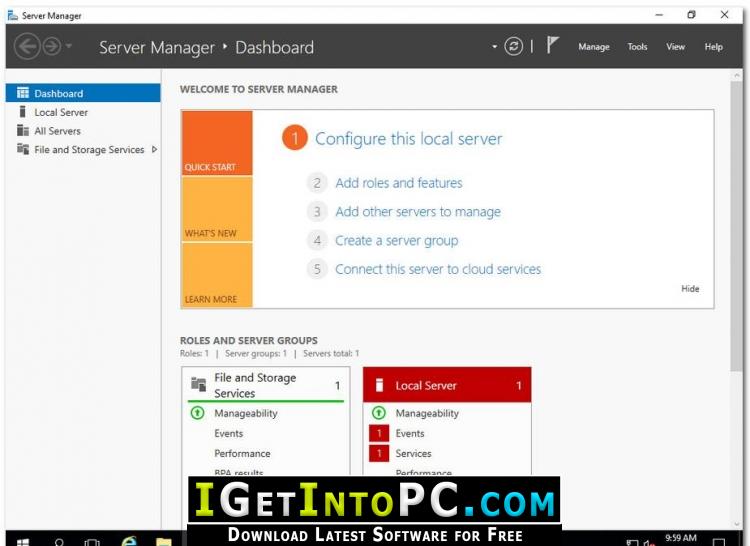
Task: Click Add roles and features link
Action: click(399, 183)
